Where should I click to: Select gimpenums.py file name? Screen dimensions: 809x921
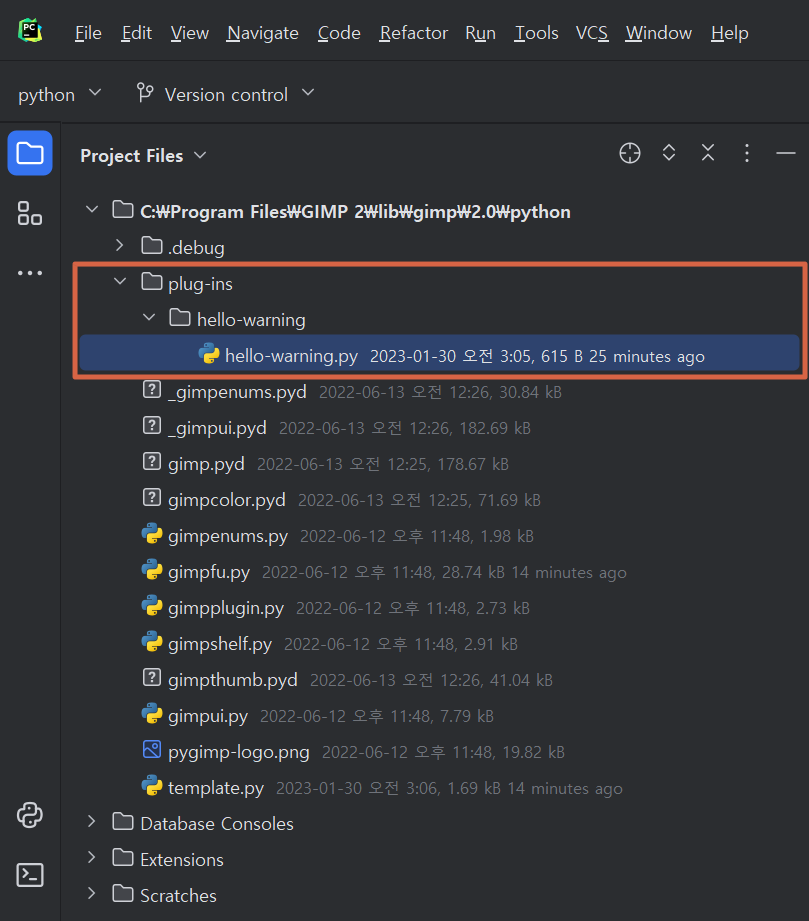(228, 536)
